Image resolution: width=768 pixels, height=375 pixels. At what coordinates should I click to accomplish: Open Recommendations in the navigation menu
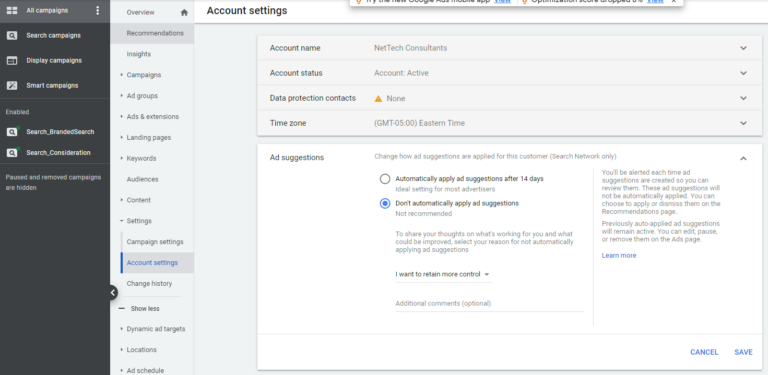click(155, 33)
